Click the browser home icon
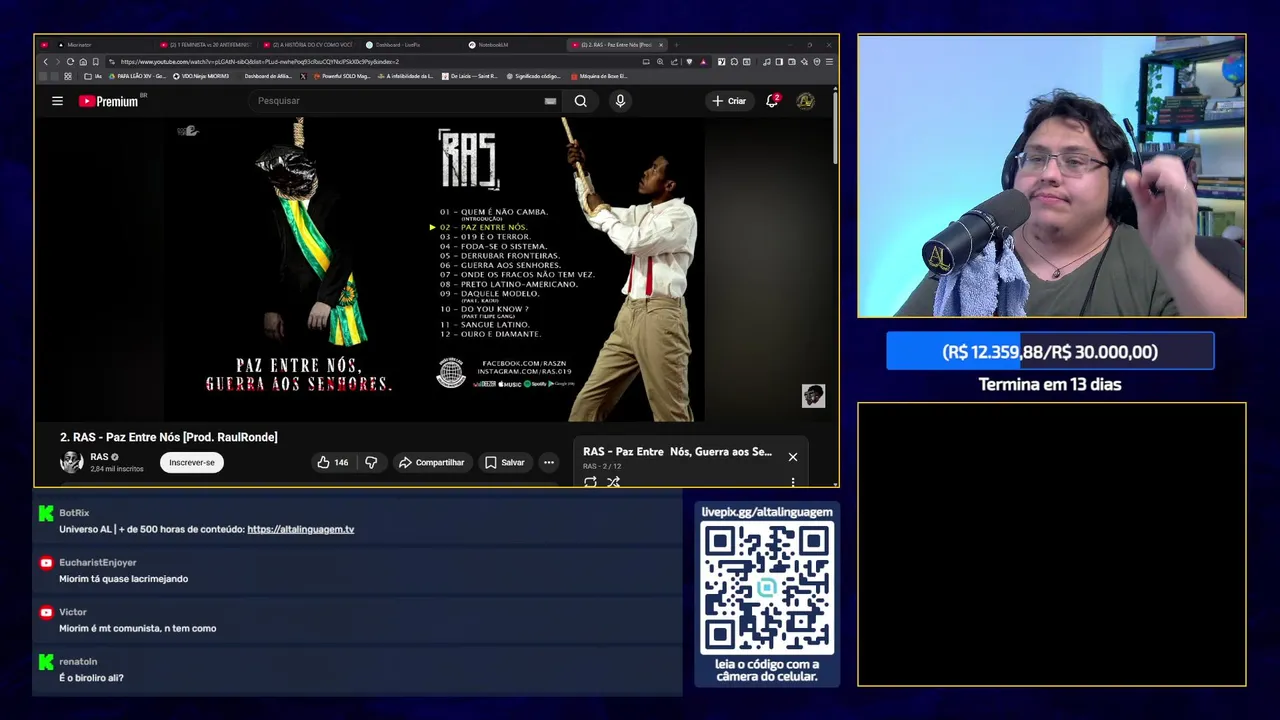Image resolution: width=1280 pixels, height=720 pixels. [83, 62]
